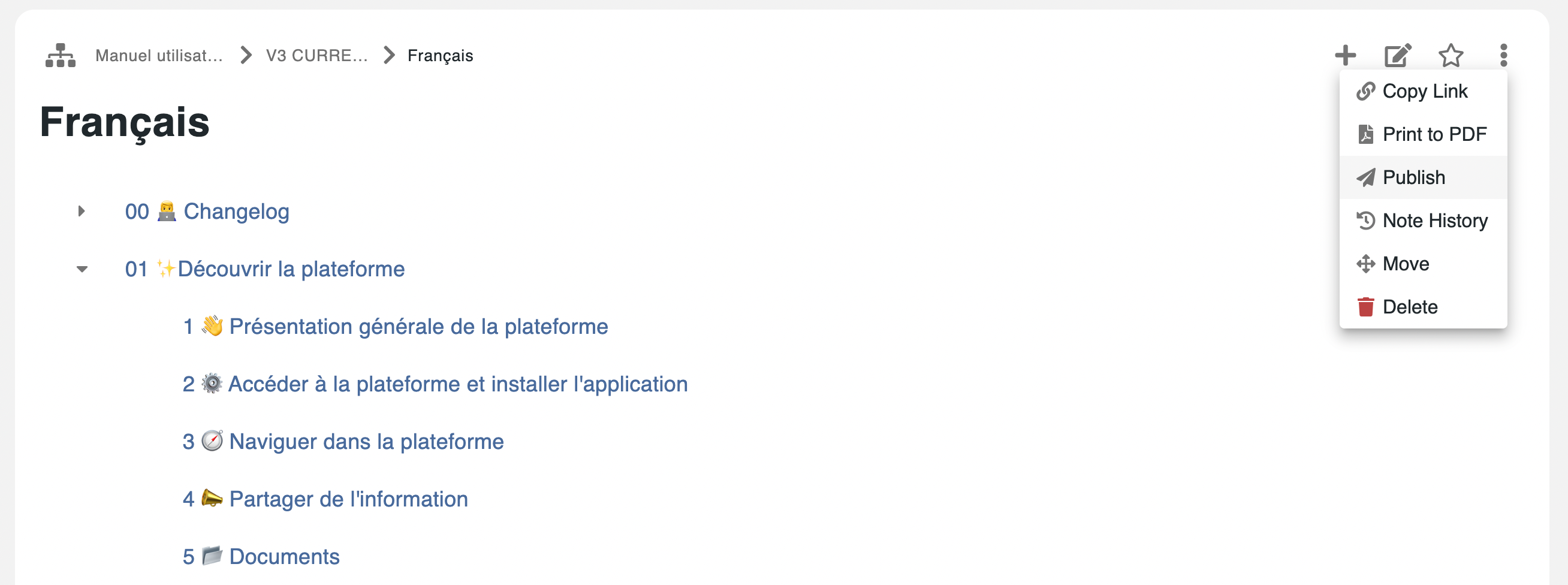Collapse the 01 Découvrir la plateforme section
Screen dimensions: 1568x585
pyautogui.click(x=82, y=269)
